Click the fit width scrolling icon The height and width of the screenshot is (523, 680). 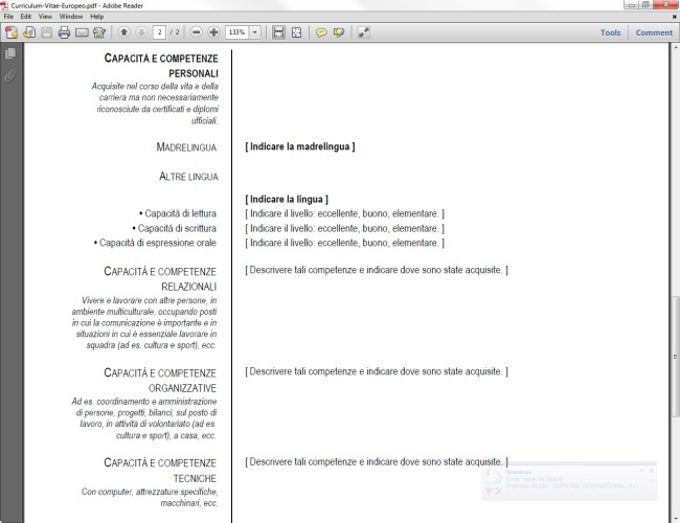pos(278,33)
